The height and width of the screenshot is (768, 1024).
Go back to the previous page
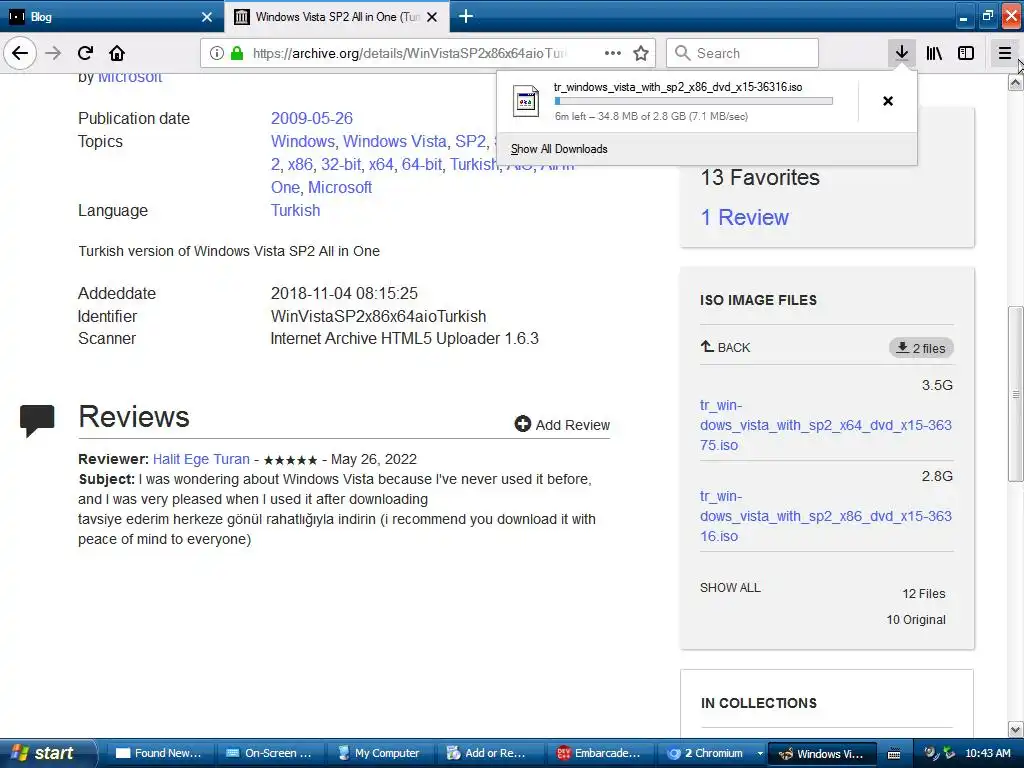point(20,53)
